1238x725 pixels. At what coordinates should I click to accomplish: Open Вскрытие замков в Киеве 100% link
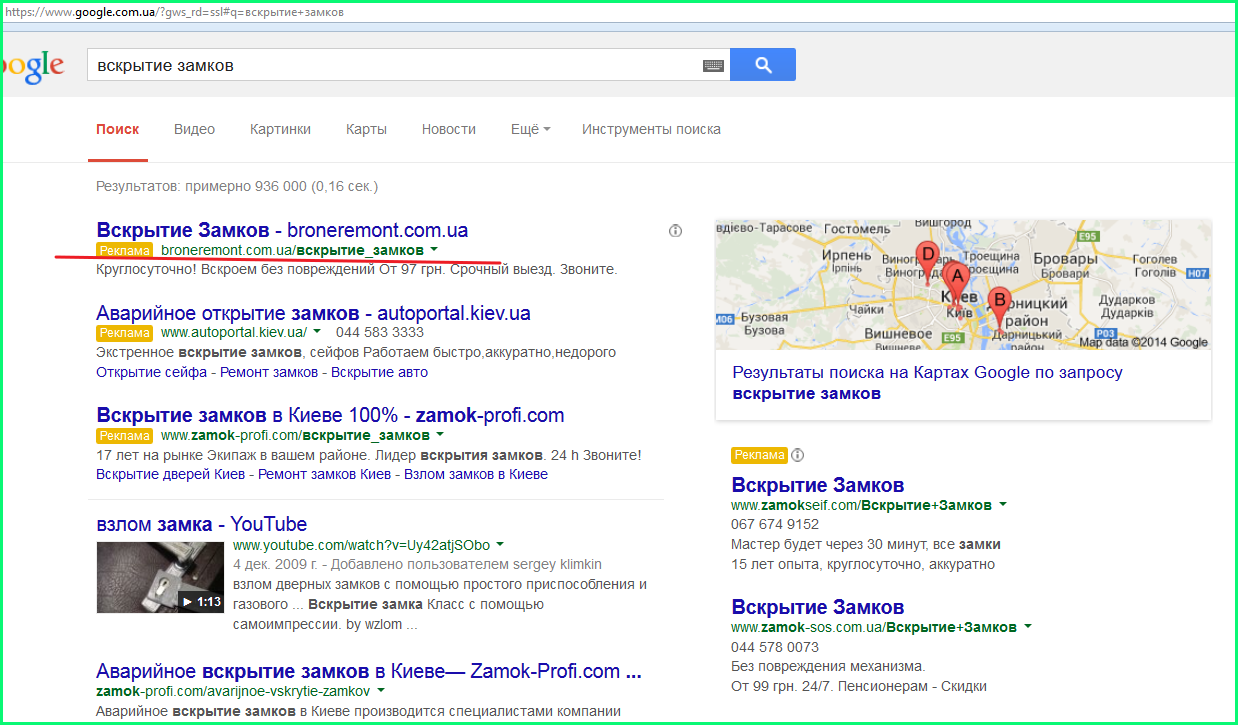click(330, 415)
